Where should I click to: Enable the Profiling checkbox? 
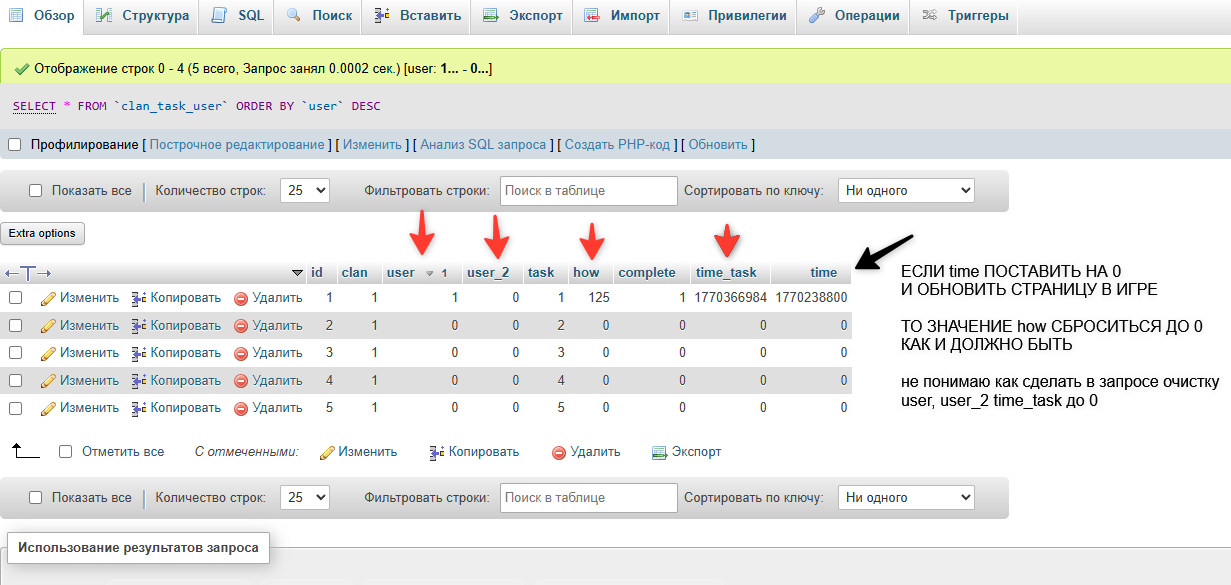point(15,145)
